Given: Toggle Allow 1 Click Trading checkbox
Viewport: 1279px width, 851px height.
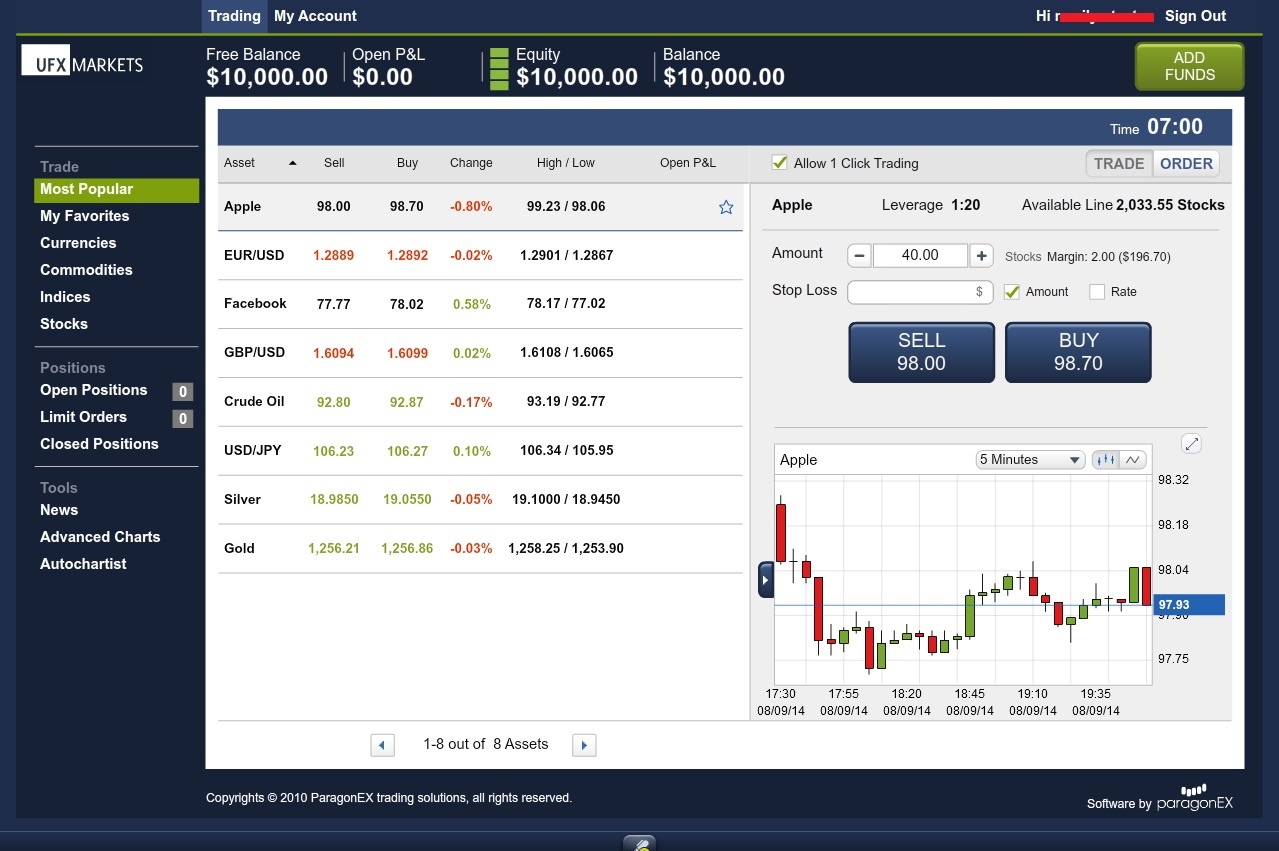Looking at the screenshot, I should click(780, 162).
